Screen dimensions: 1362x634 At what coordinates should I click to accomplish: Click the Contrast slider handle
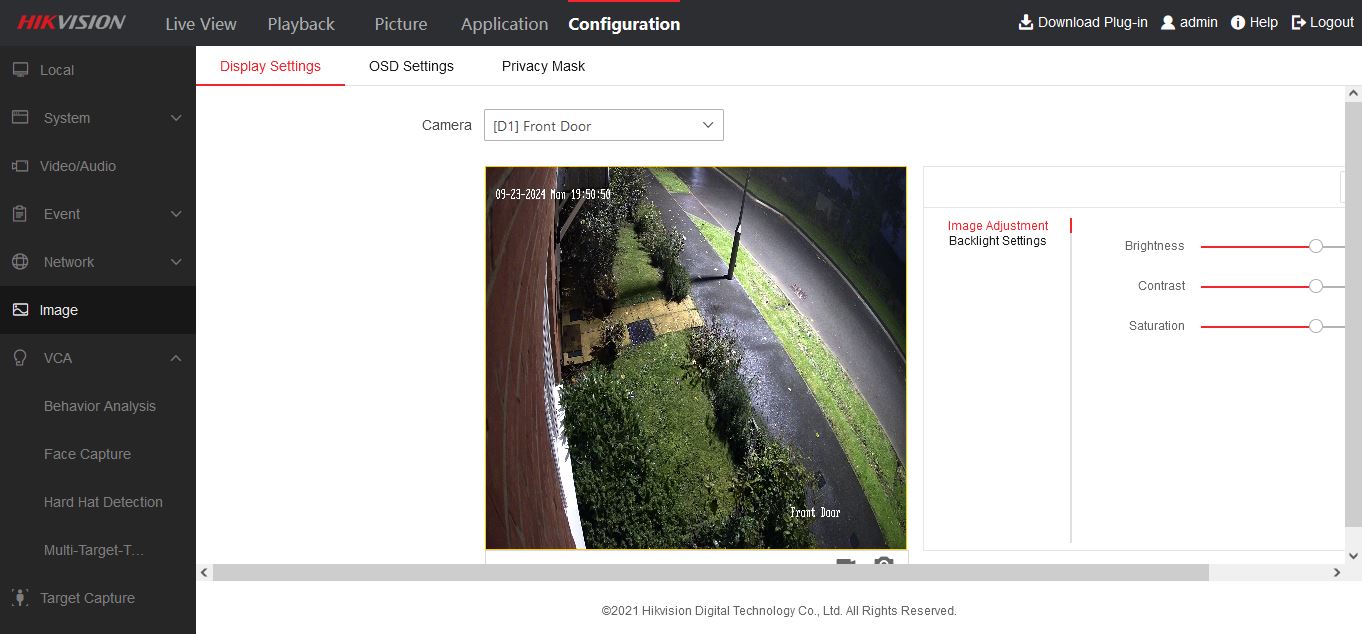coord(1316,286)
